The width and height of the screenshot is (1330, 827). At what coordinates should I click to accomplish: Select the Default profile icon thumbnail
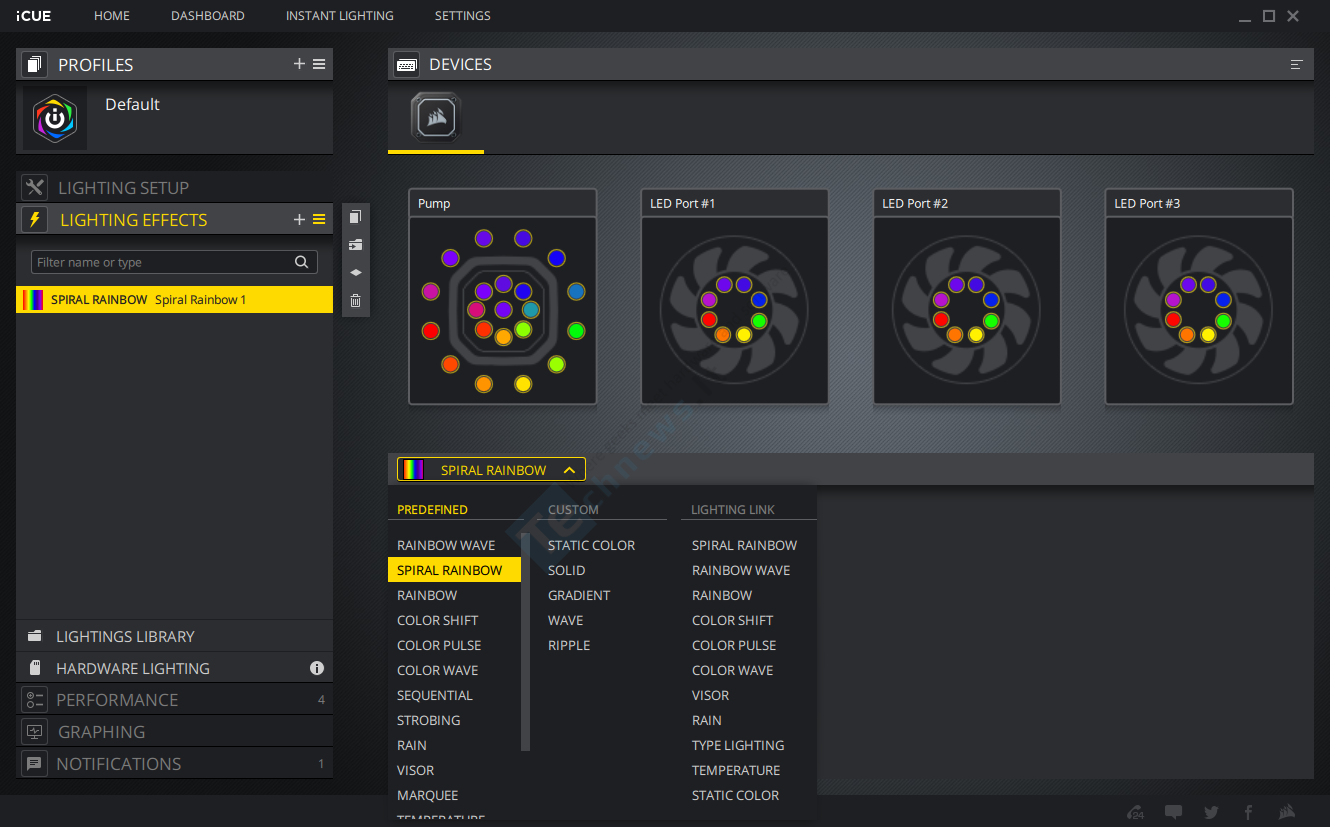pyautogui.click(x=55, y=118)
